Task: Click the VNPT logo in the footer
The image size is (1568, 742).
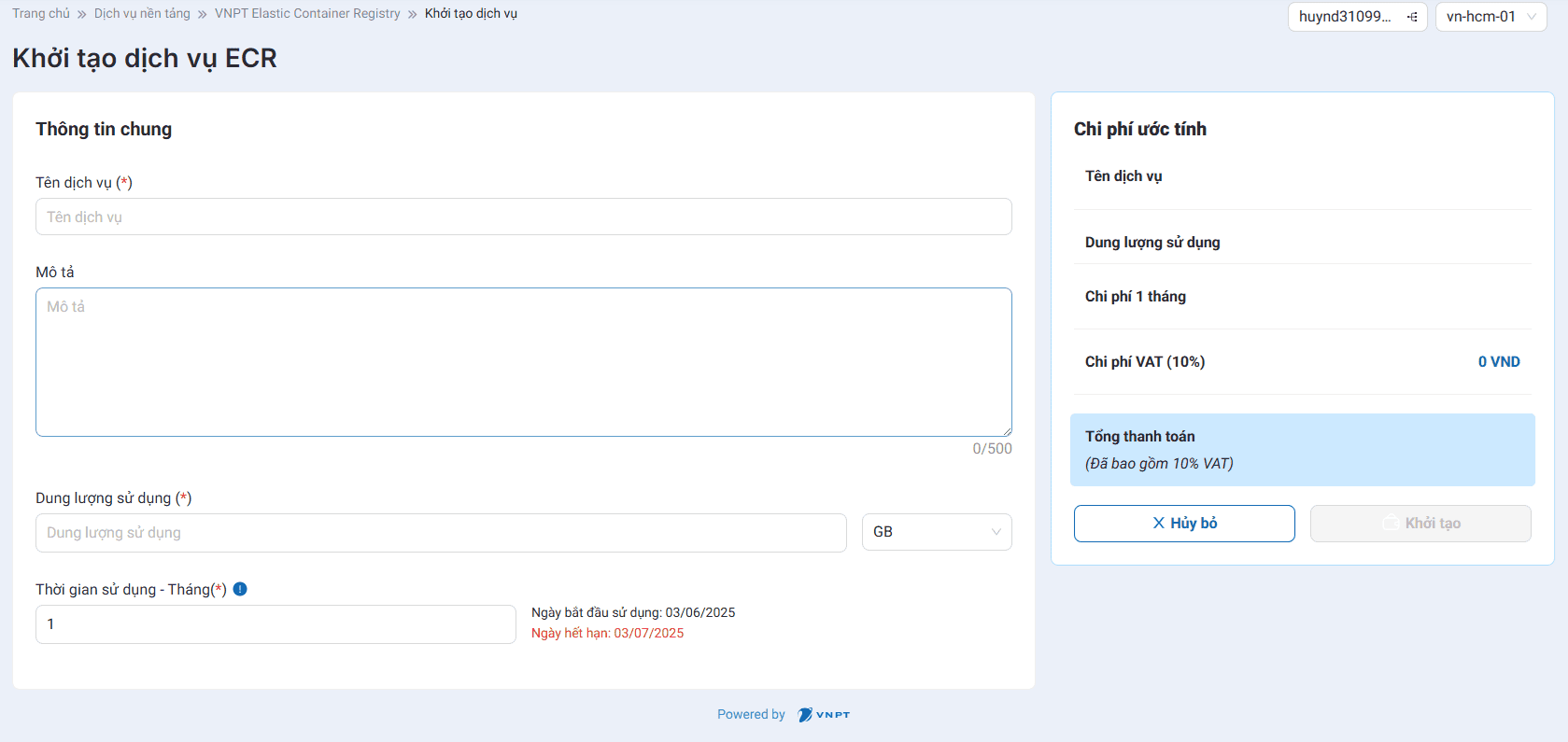Action: click(824, 715)
